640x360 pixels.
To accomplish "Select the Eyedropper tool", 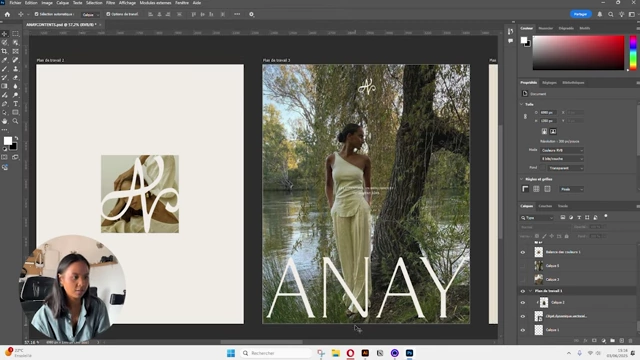I will coord(4,60).
